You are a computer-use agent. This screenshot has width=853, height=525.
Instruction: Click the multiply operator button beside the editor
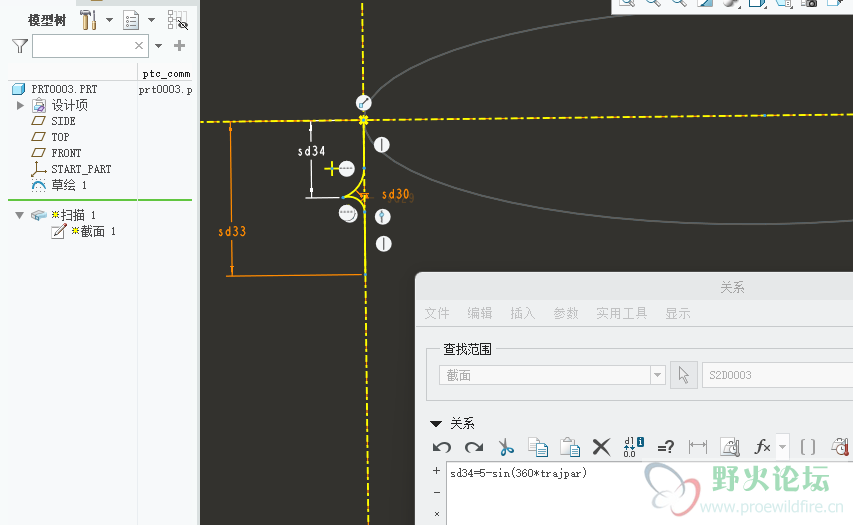pos(436,514)
